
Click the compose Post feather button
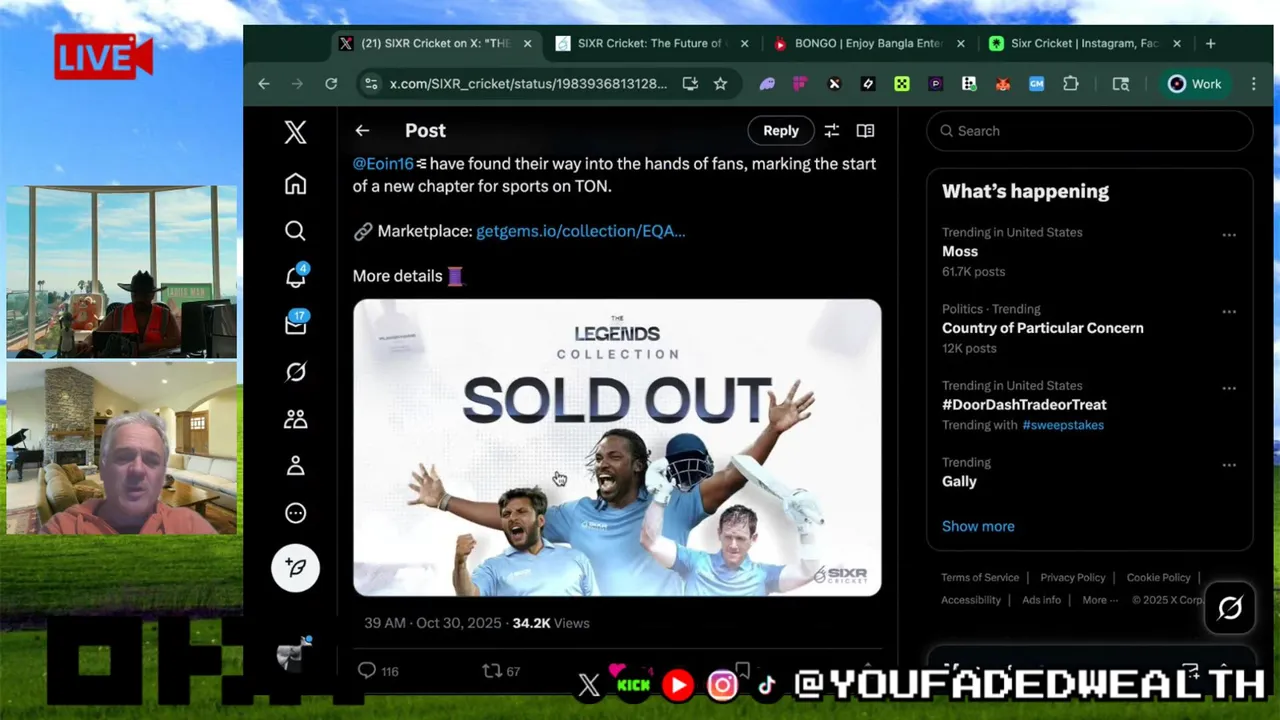295,567
